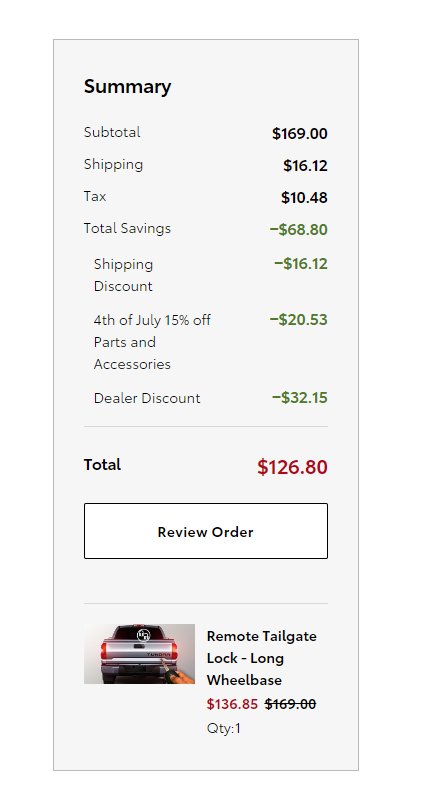This screenshot has width=430, height=793.
Task: Click the Remote Tailgate Lock product title
Action: coord(262,658)
